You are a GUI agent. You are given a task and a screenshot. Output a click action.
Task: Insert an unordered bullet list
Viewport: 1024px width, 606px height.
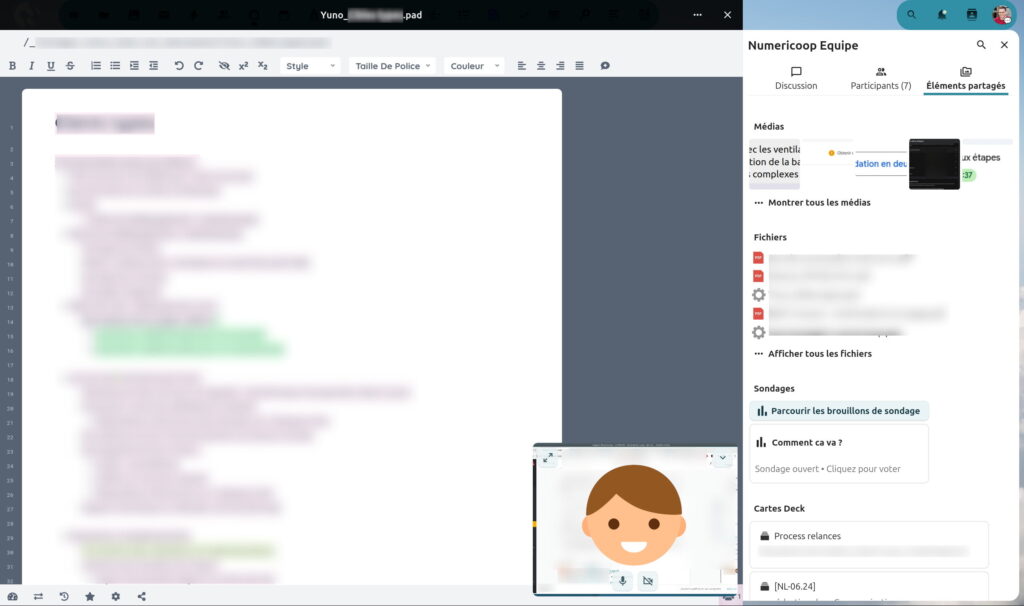click(x=115, y=66)
